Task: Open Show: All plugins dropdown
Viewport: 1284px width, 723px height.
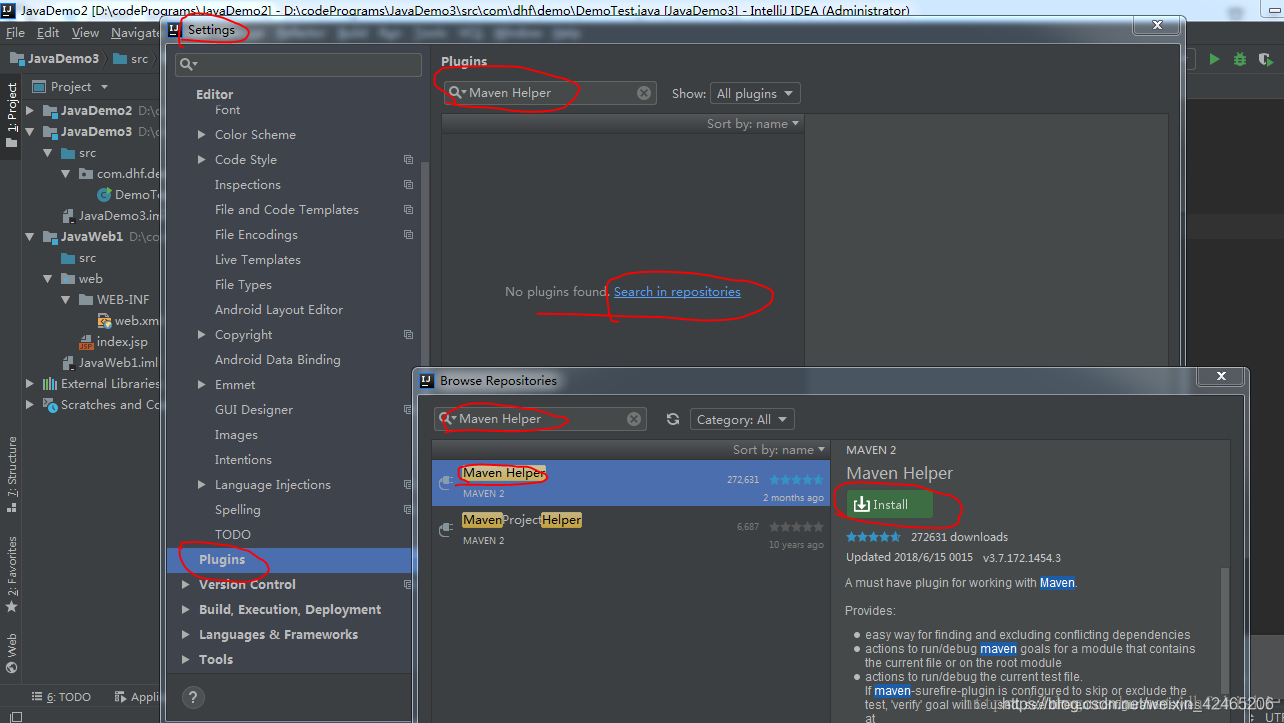Action: (755, 93)
